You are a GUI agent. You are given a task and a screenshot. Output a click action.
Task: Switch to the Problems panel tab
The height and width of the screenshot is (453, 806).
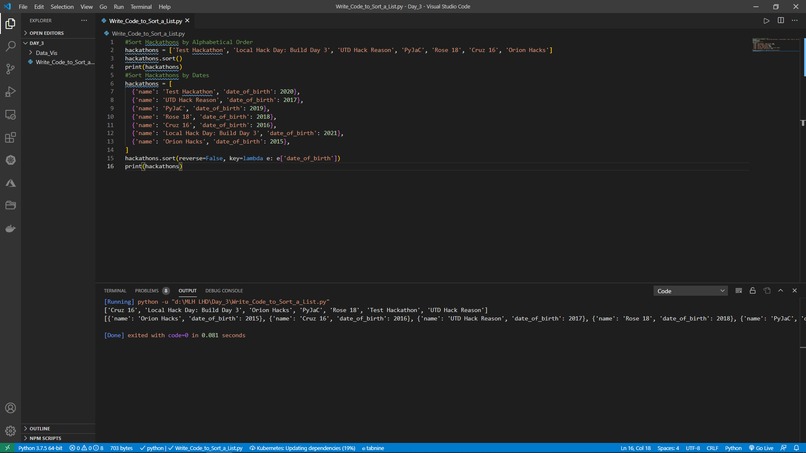152,291
